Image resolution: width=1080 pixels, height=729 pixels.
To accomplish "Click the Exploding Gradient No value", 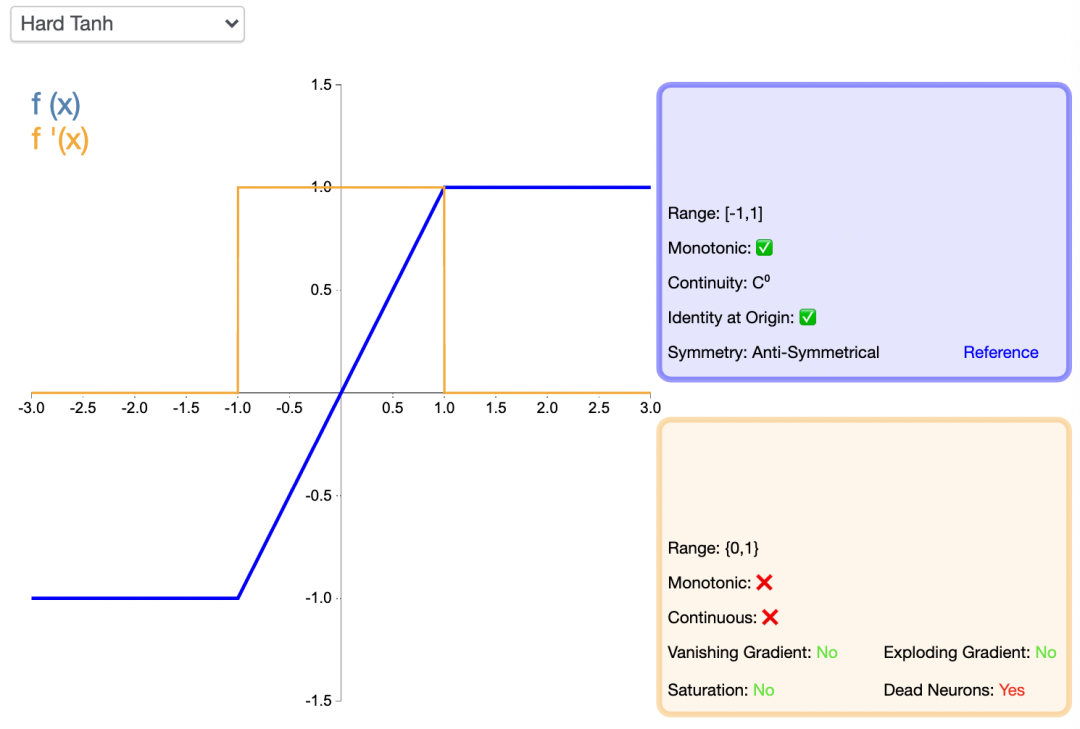I will tap(1045, 652).
